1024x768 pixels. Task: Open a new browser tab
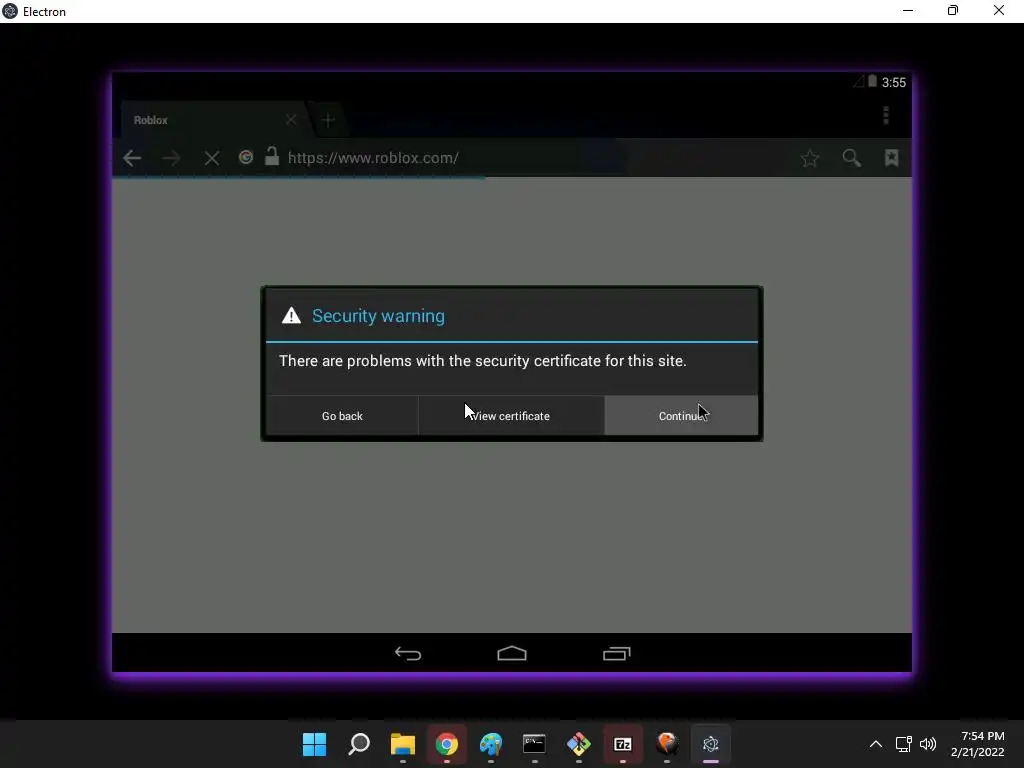coord(328,120)
